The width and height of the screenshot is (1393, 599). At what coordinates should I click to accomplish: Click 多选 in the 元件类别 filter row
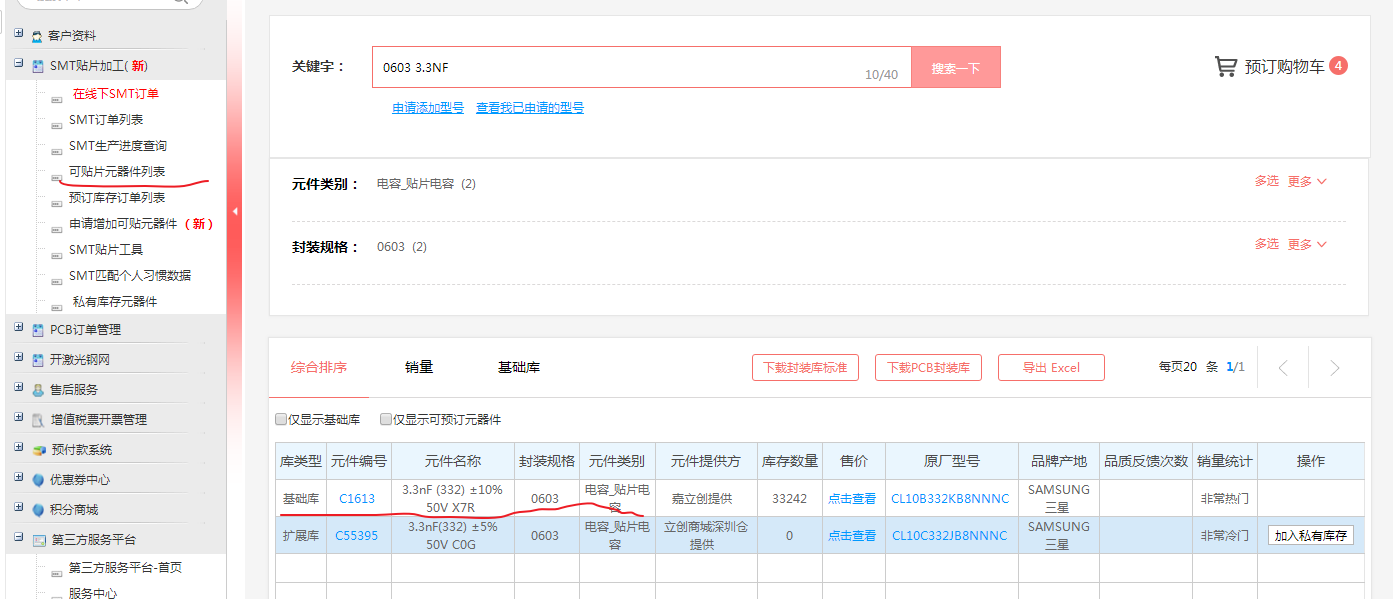point(1267,181)
